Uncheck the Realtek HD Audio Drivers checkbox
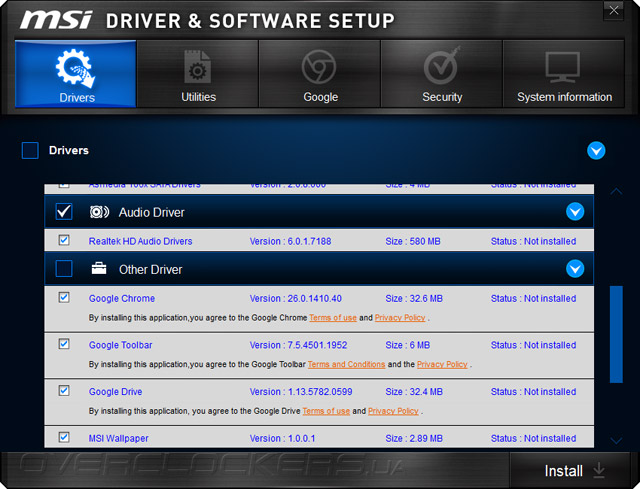The width and height of the screenshot is (640, 489). coord(64,240)
